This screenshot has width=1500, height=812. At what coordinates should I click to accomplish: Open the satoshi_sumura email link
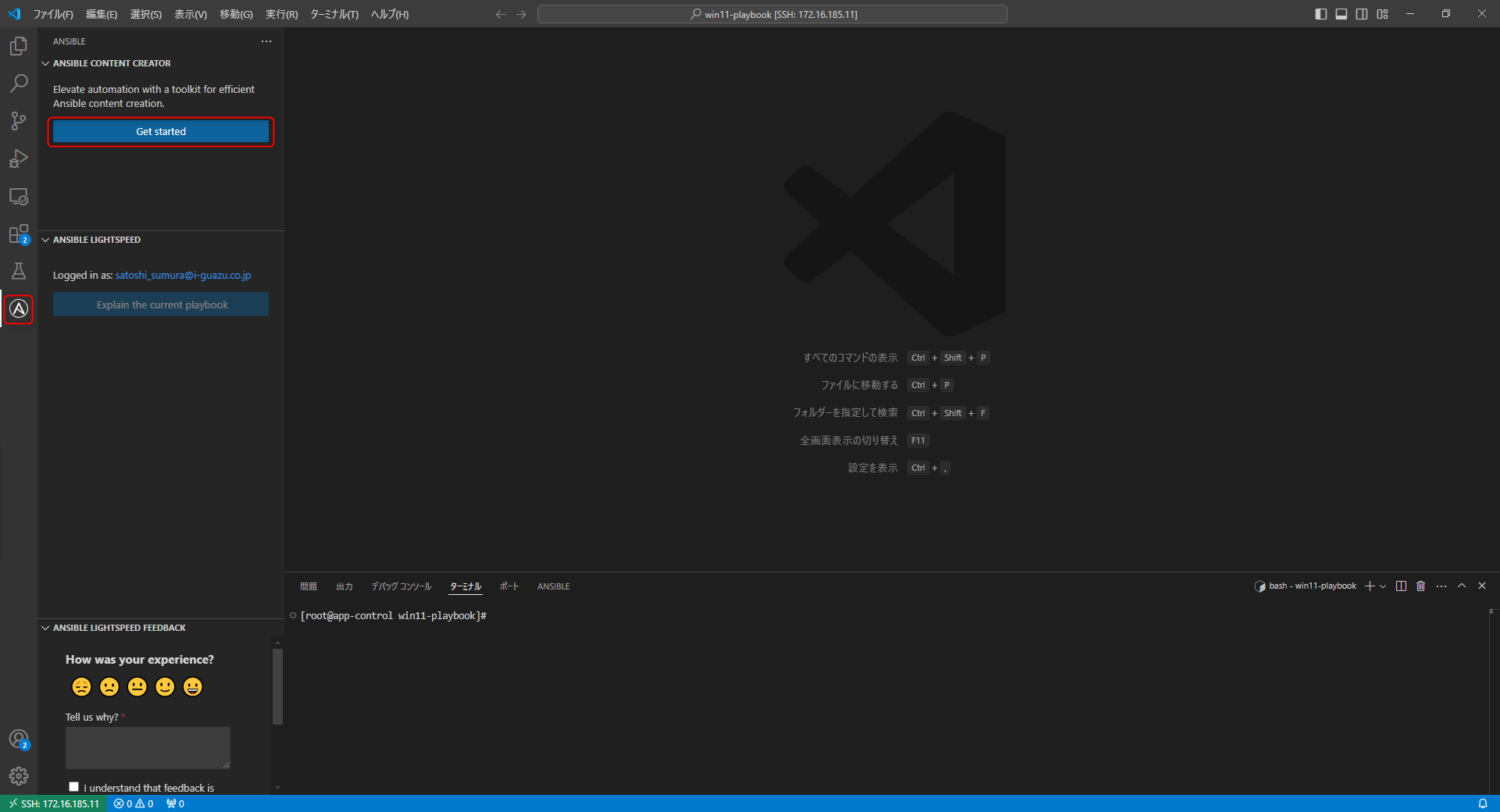click(x=183, y=276)
